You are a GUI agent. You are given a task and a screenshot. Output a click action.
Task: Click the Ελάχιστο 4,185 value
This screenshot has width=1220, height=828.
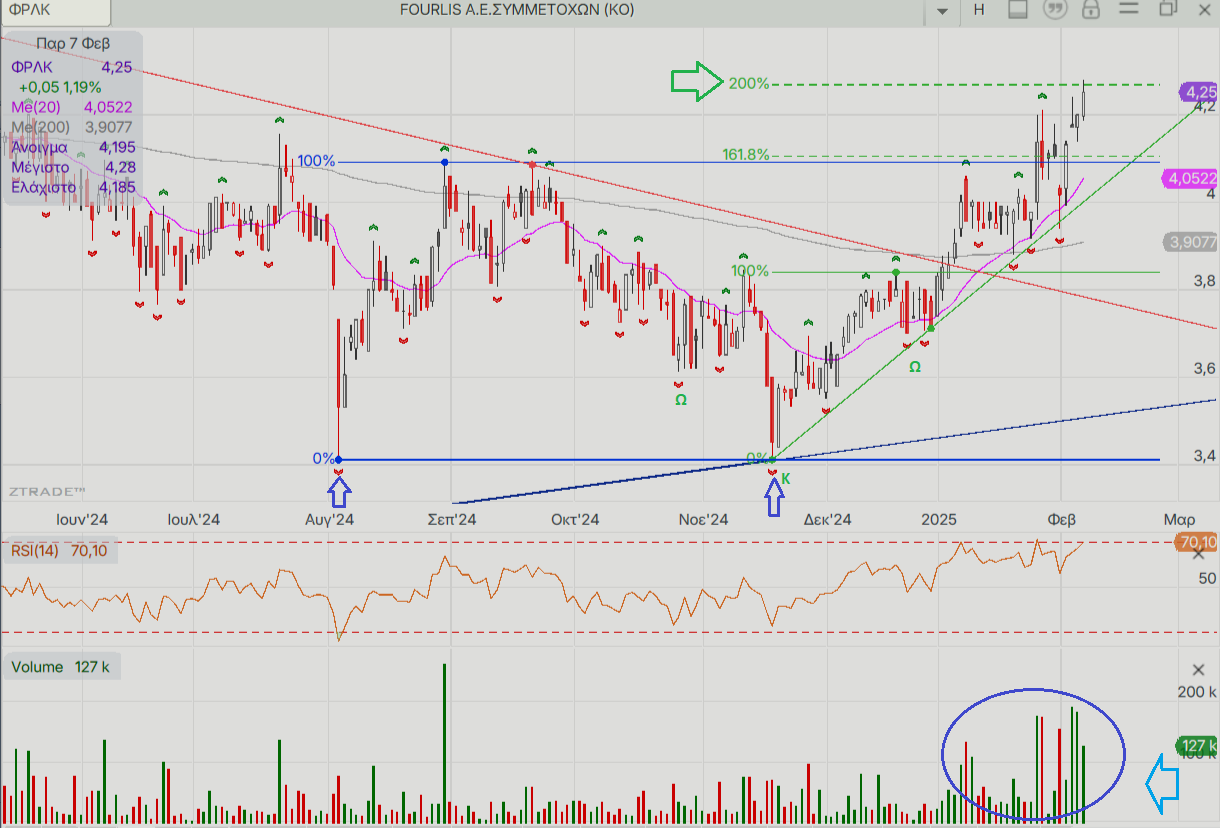point(72,186)
